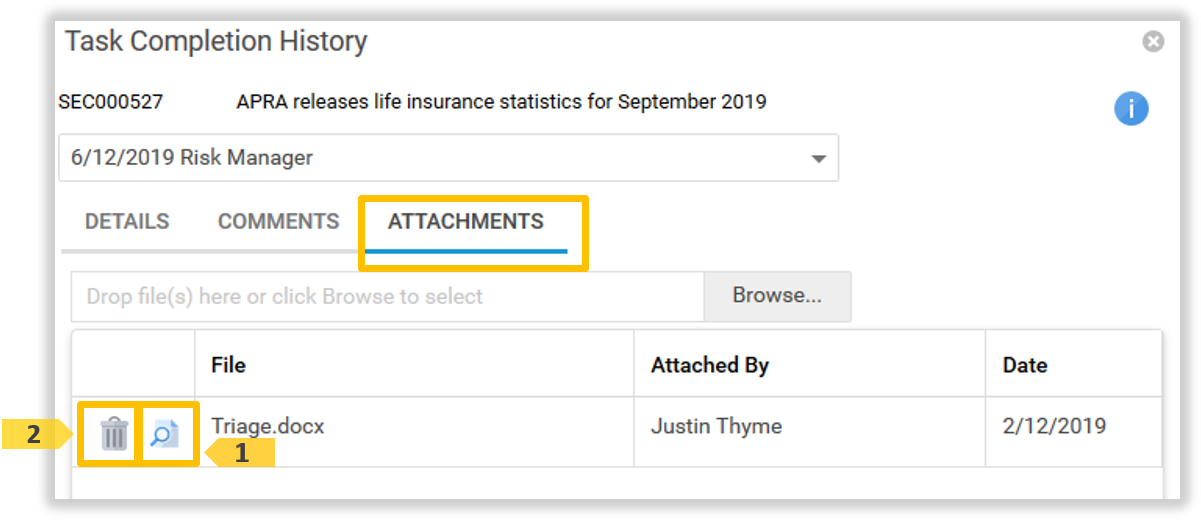Screen dimensions: 1201x520
Task: Click the SEC000527 task ID
Action: 111,102
